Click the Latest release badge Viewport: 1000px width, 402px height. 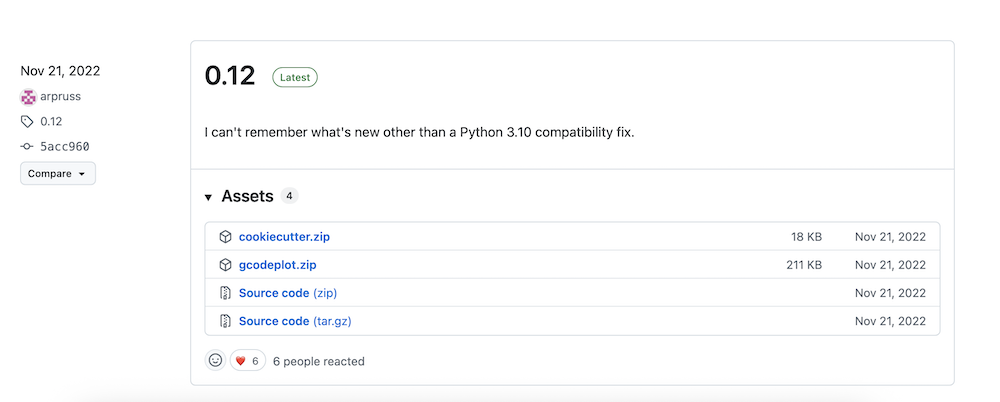click(x=295, y=77)
